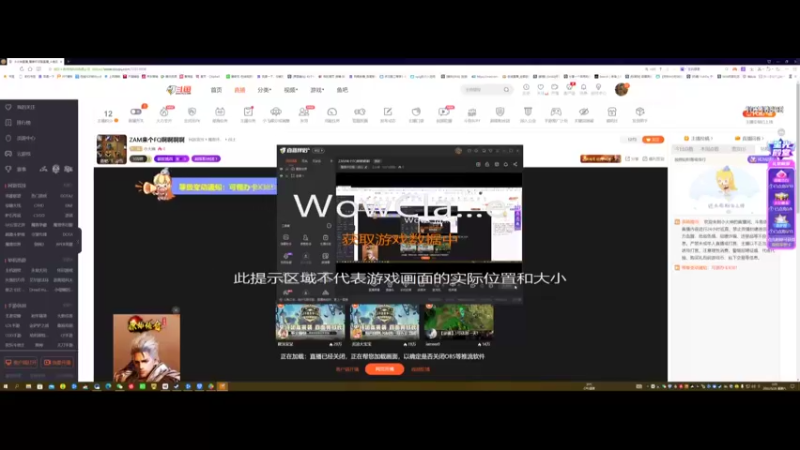The width and height of the screenshot is (800, 450).
Task: Click the orange pill button under thumbnails
Action: [x=384, y=369]
